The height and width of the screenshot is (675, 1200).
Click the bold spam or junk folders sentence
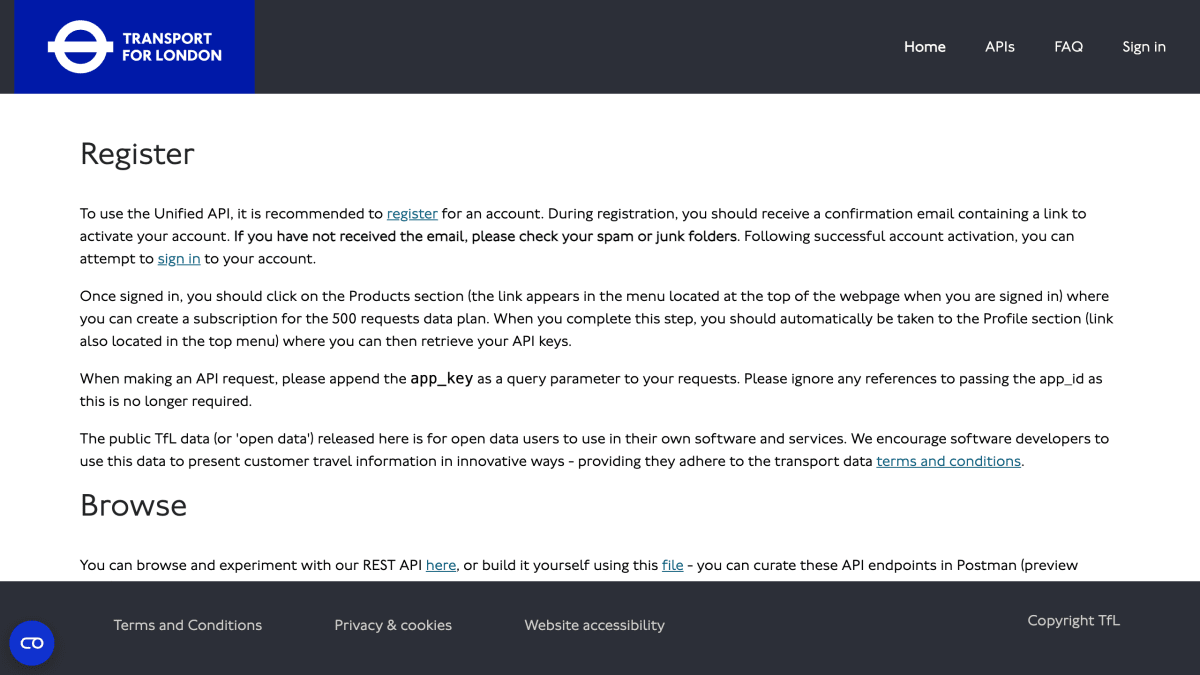[x=486, y=237]
